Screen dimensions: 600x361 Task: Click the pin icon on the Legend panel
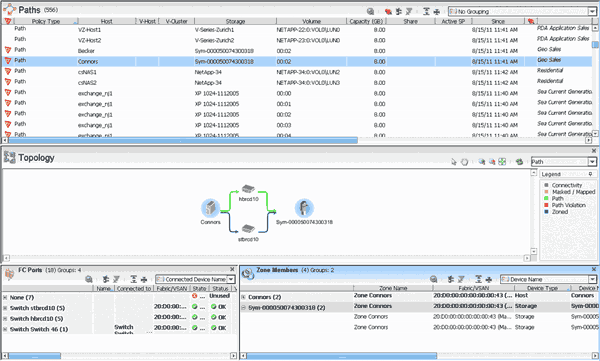[x=590, y=174]
